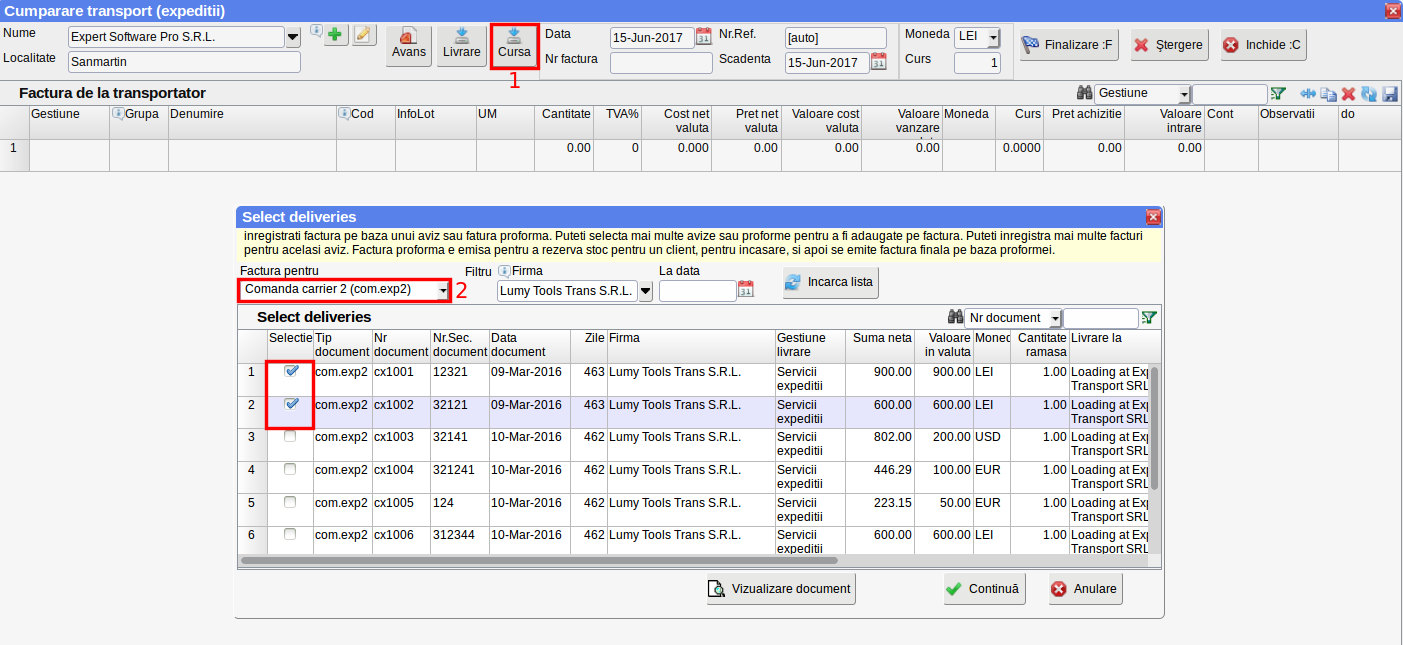
Task: Click the info bubble icon next to Nume dropdown
Action: coord(316,31)
